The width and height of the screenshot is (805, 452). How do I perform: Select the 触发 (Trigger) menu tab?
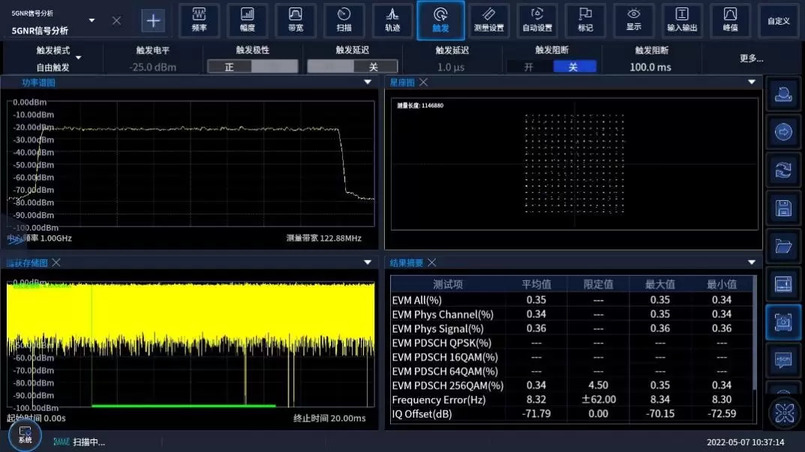tap(440, 20)
